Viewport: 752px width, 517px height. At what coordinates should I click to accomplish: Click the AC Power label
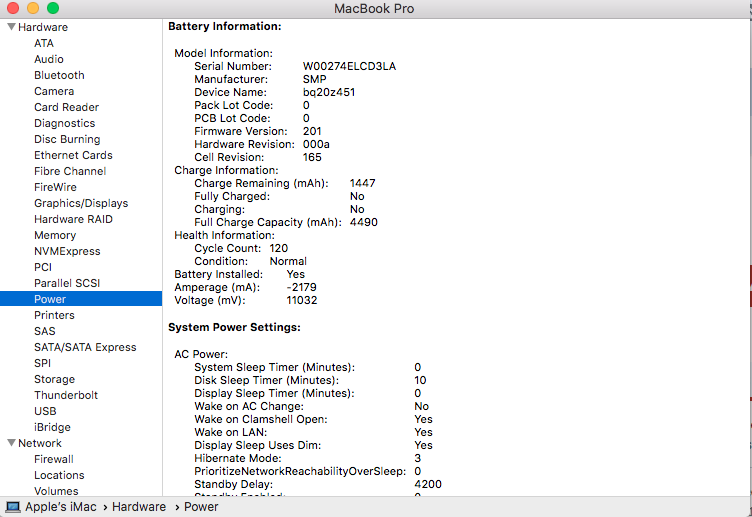click(201, 354)
